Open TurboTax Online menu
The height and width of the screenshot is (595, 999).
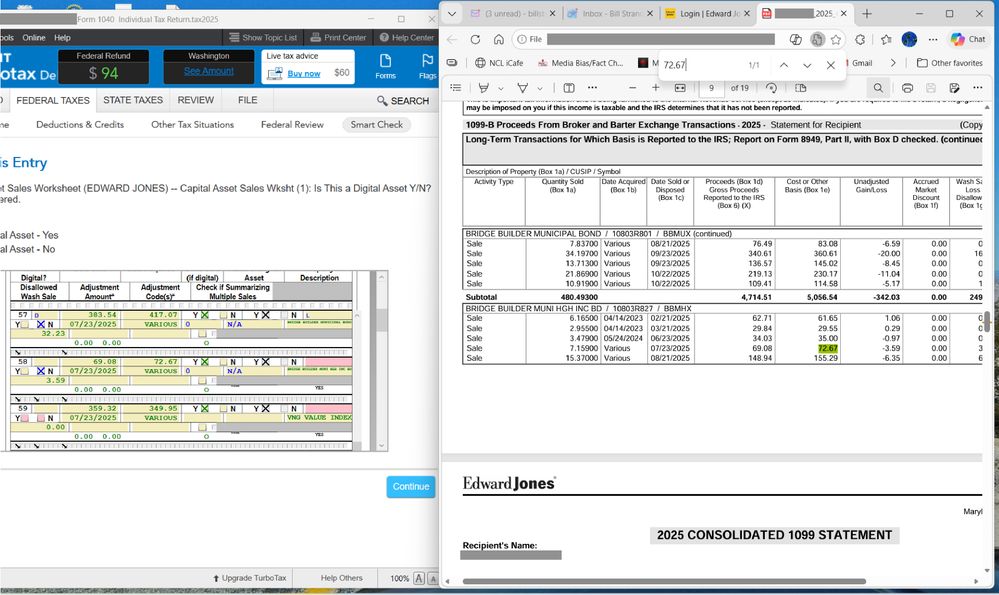click(34, 38)
